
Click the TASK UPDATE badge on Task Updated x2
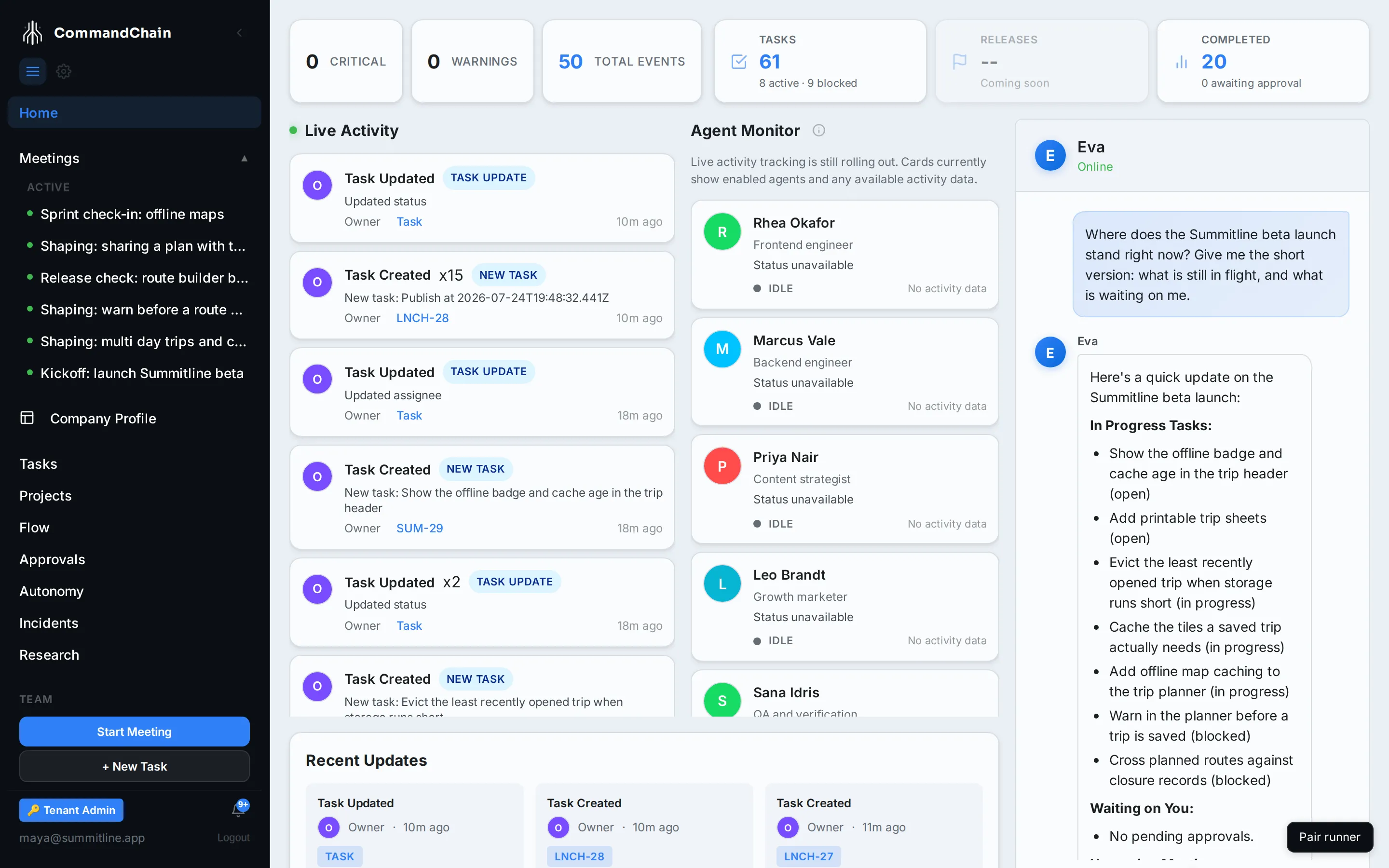514,582
